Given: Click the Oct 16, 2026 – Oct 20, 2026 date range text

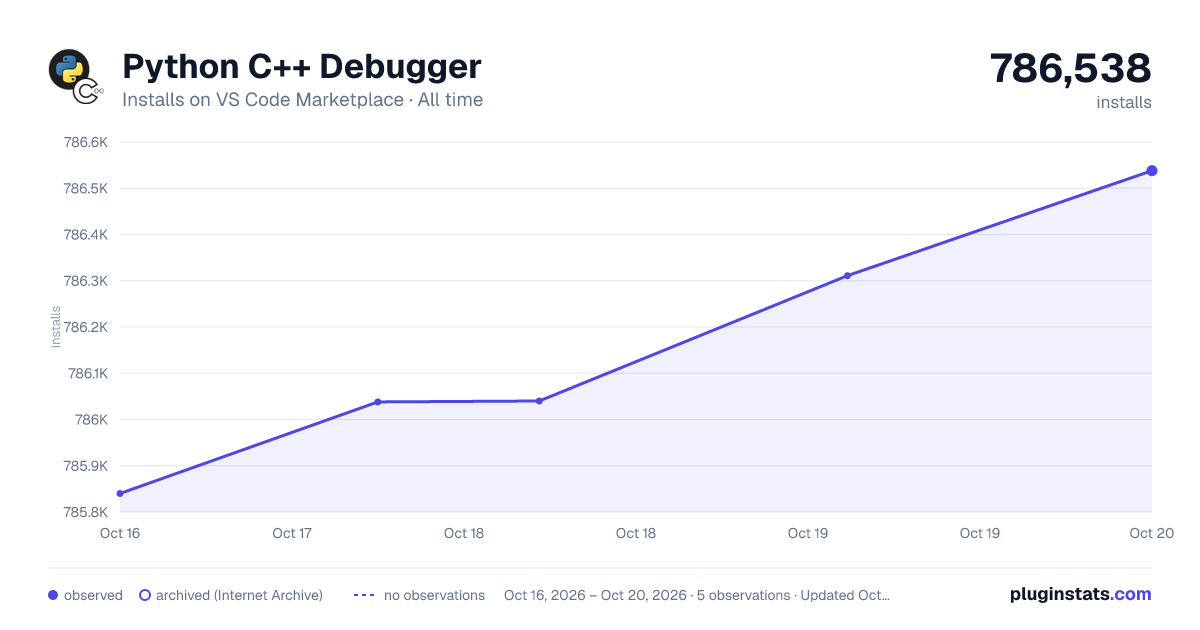Looking at the screenshot, I should tap(595, 595).
